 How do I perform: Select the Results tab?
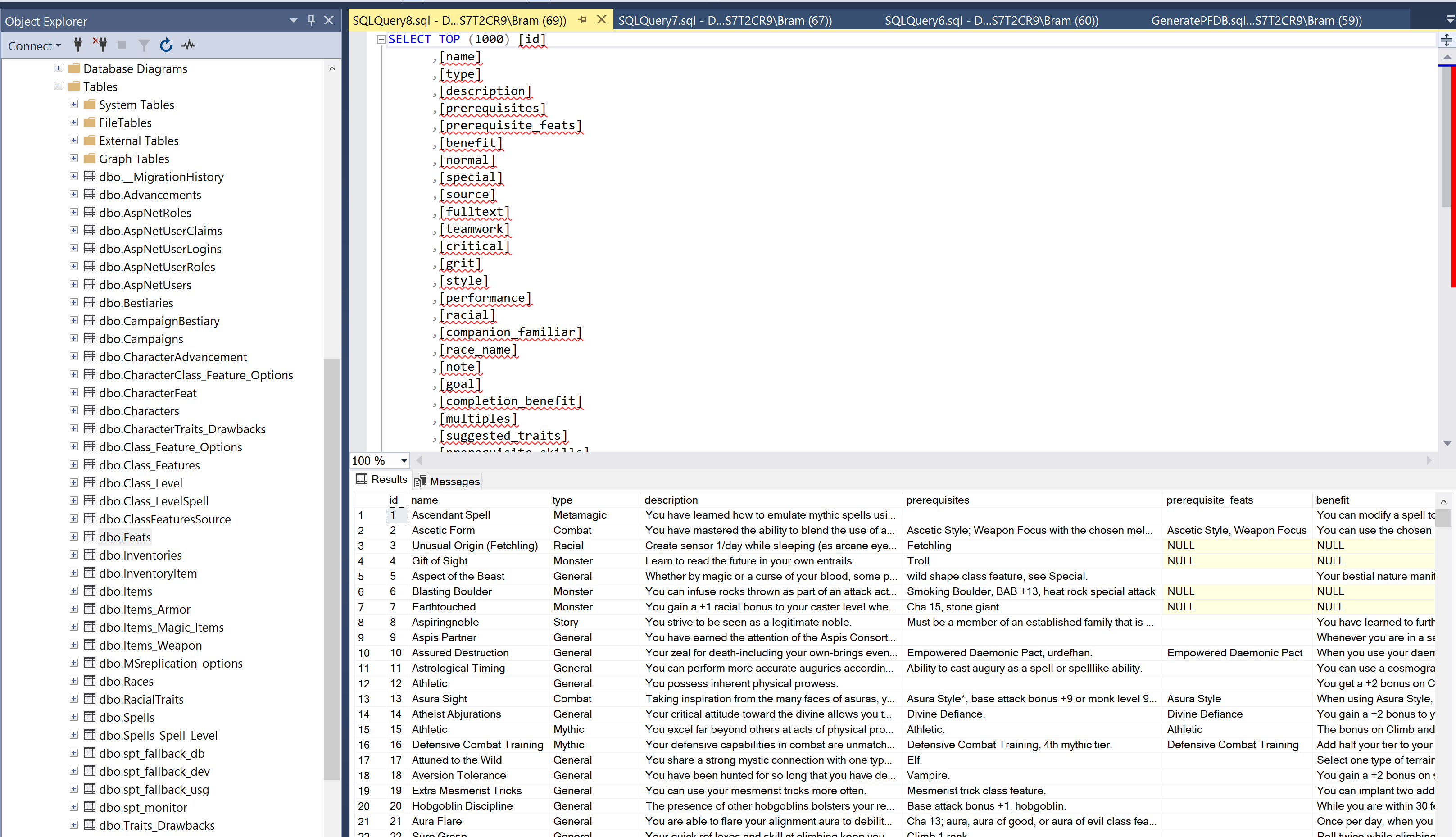(381, 479)
